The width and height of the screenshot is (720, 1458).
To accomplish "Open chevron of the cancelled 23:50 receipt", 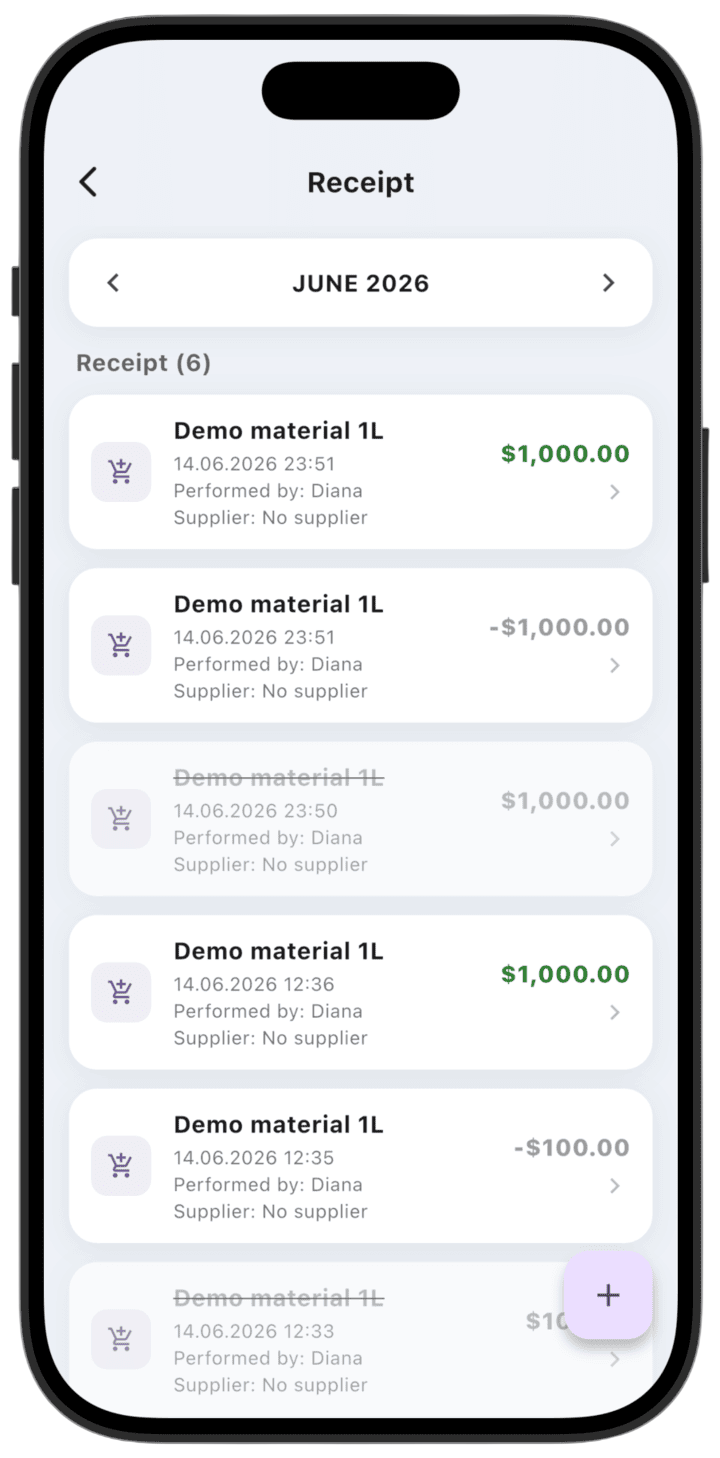I will pyautogui.click(x=615, y=839).
